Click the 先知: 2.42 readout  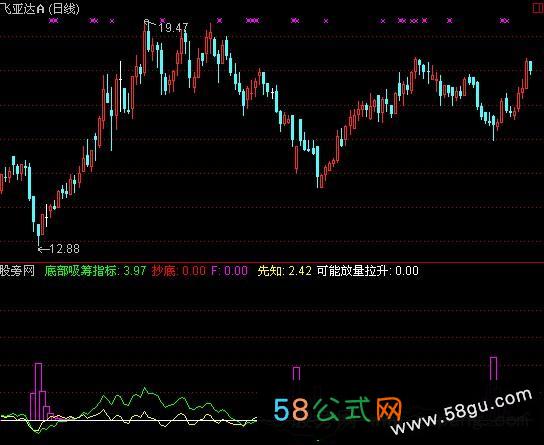pyautogui.click(x=284, y=271)
